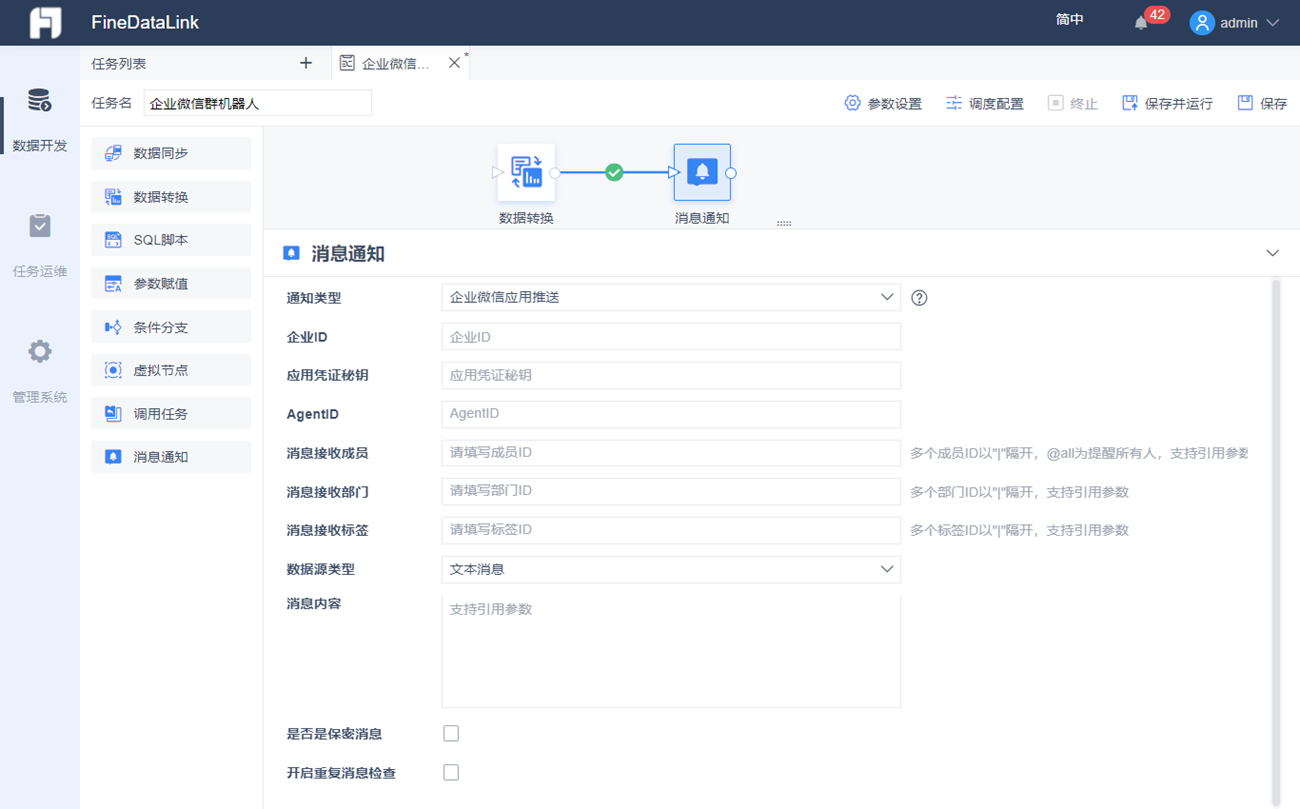The height and width of the screenshot is (809, 1300).
Task: Click the 多个标签ID hint text
Action: click(x=1019, y=530)
